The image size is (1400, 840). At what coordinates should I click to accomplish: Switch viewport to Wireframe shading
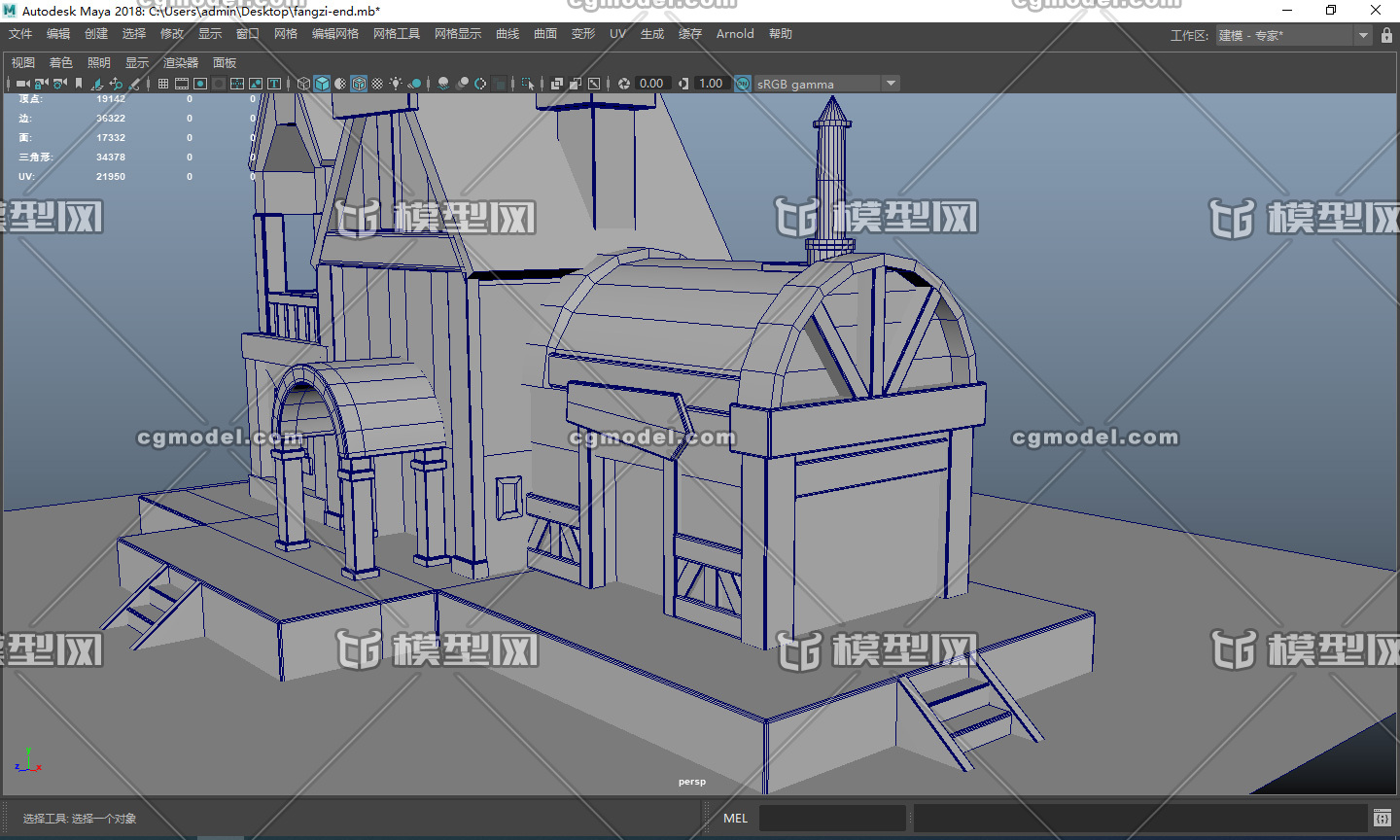pyautogui.click(x=303, y=84)
